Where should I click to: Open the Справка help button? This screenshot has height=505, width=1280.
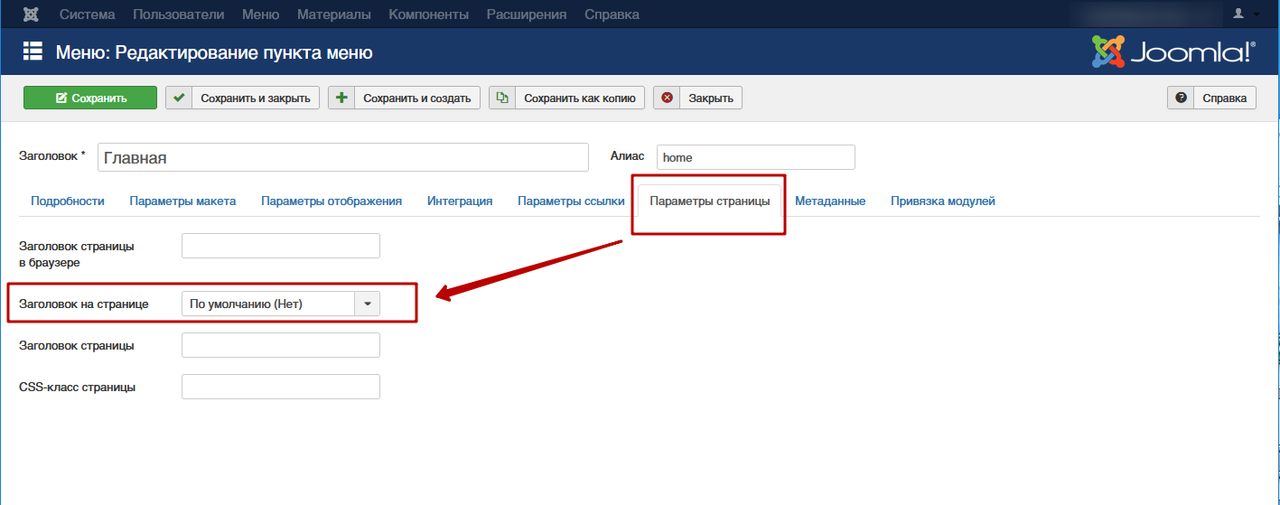point(1212,98)
